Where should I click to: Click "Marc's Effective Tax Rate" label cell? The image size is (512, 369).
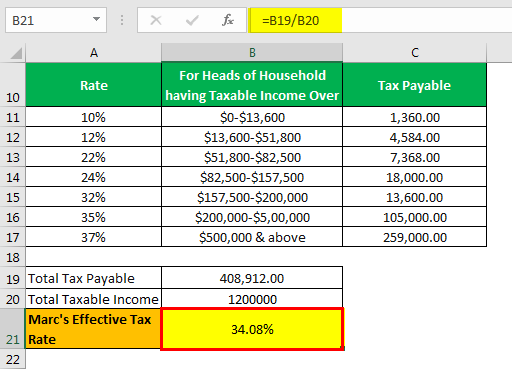(x=94, y=329)
